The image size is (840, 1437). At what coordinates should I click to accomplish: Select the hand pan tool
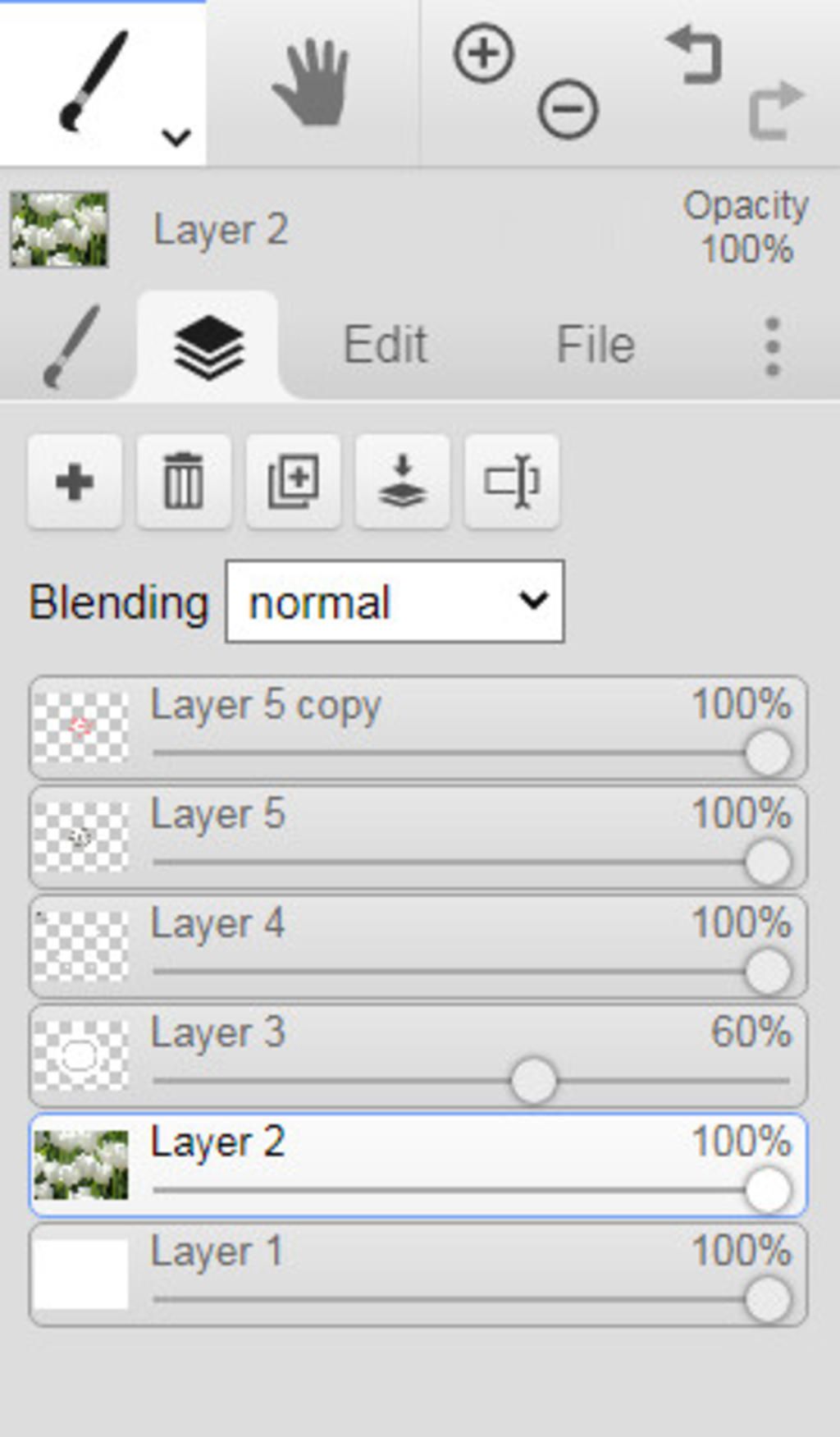(313, 82)
